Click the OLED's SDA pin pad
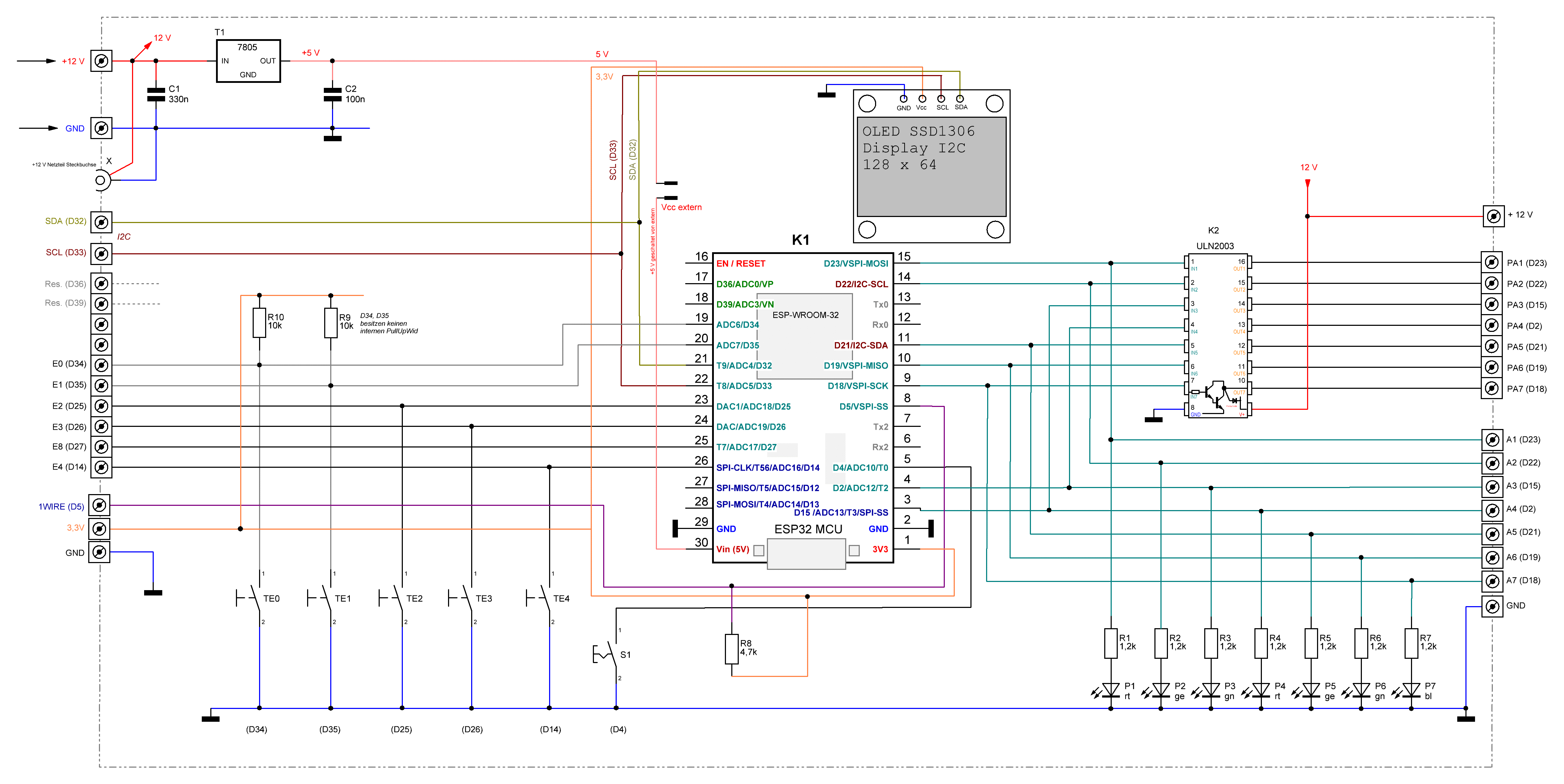The width and height of the screenshot is (1564, 784). (959, 98)
